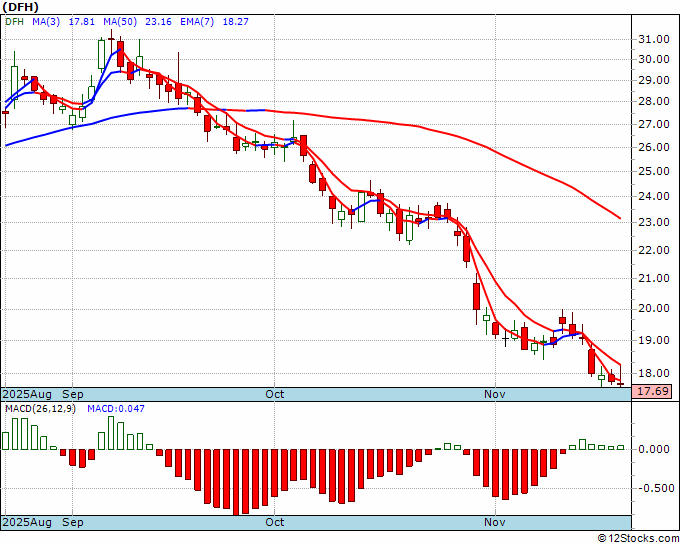The height and width of the screenshot is (546, 680).
Task: Click the 31.00 price axis label
Action: 654,39
